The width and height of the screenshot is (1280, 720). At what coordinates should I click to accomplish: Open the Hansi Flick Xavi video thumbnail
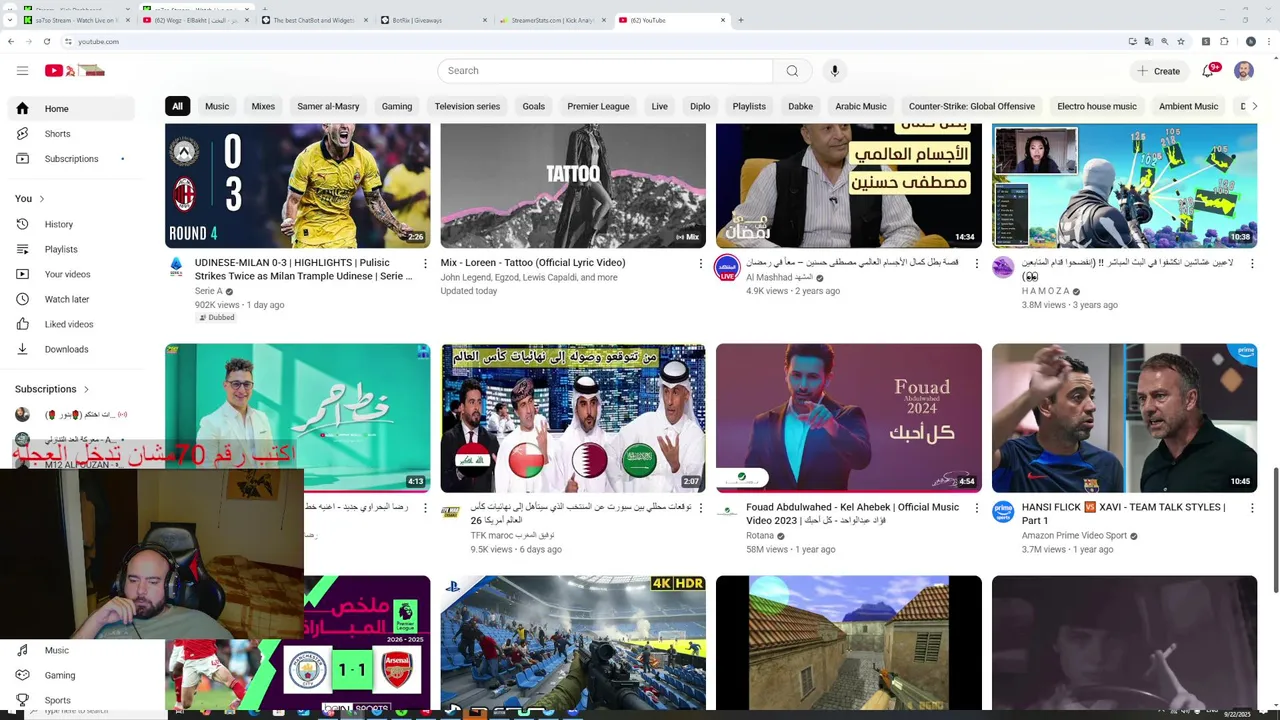(x=1124, y=418)
